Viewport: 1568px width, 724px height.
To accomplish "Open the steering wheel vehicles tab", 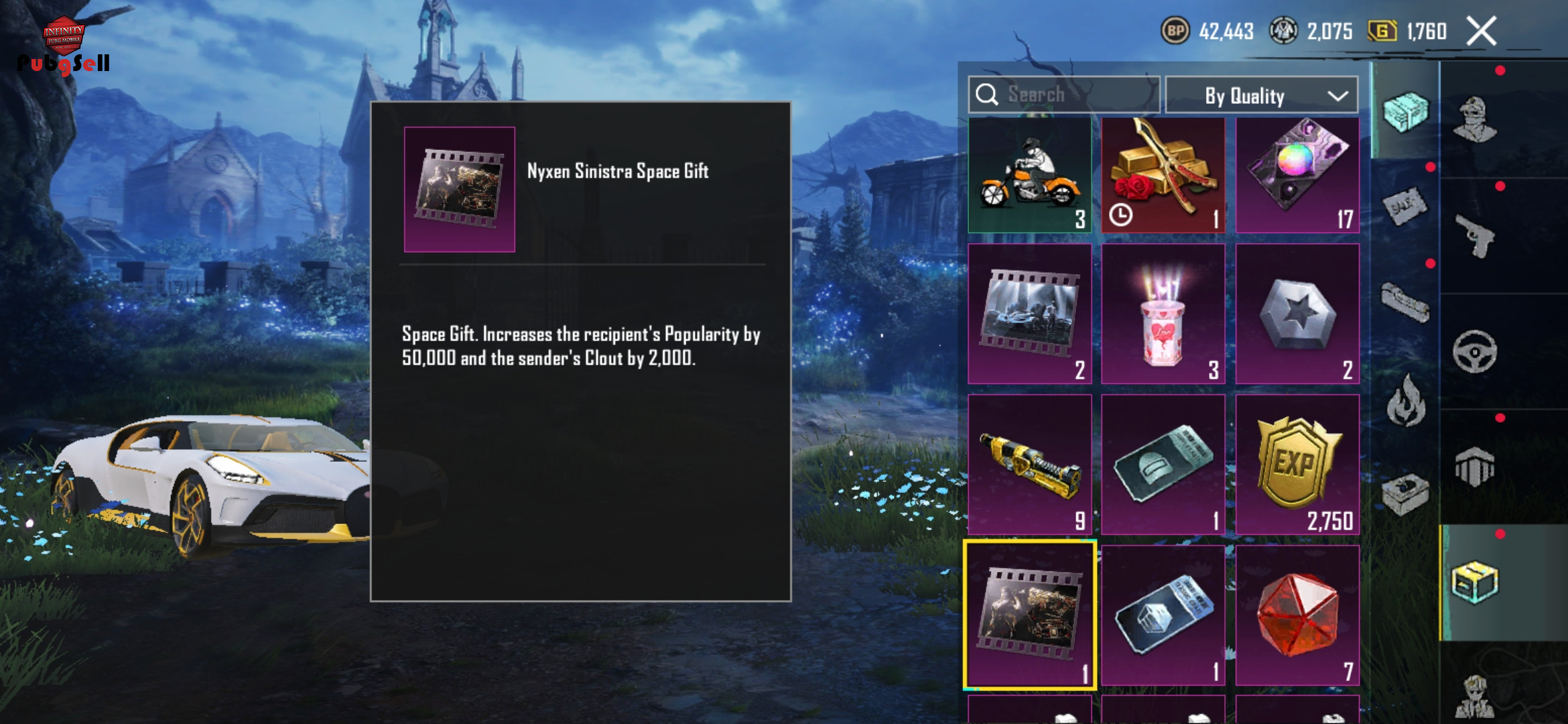I will [1474, 351].
